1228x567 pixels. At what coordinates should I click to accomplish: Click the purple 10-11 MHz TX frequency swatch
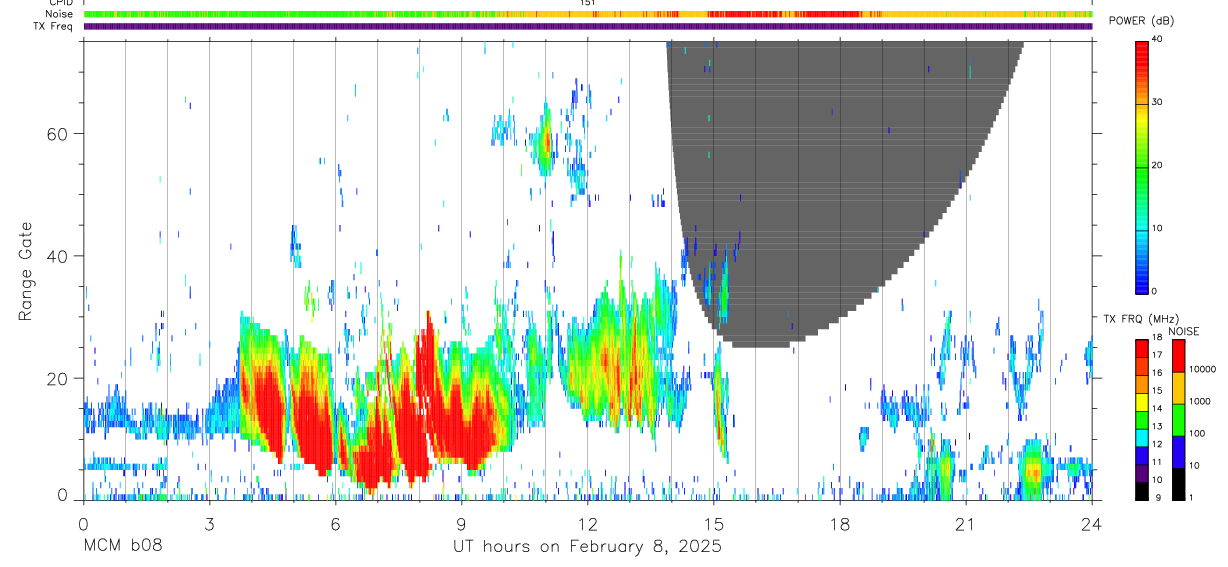click(x=1142, y=473)
